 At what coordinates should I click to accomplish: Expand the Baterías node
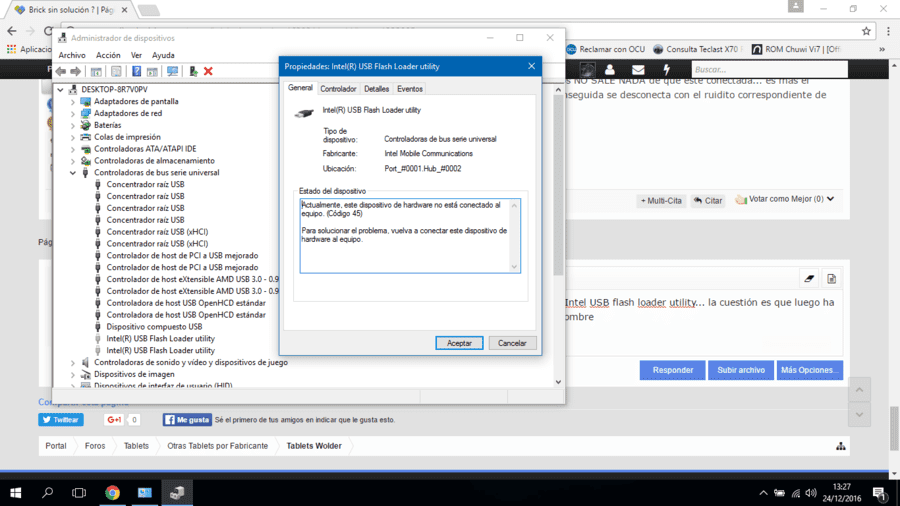click(x=73, y=125)
